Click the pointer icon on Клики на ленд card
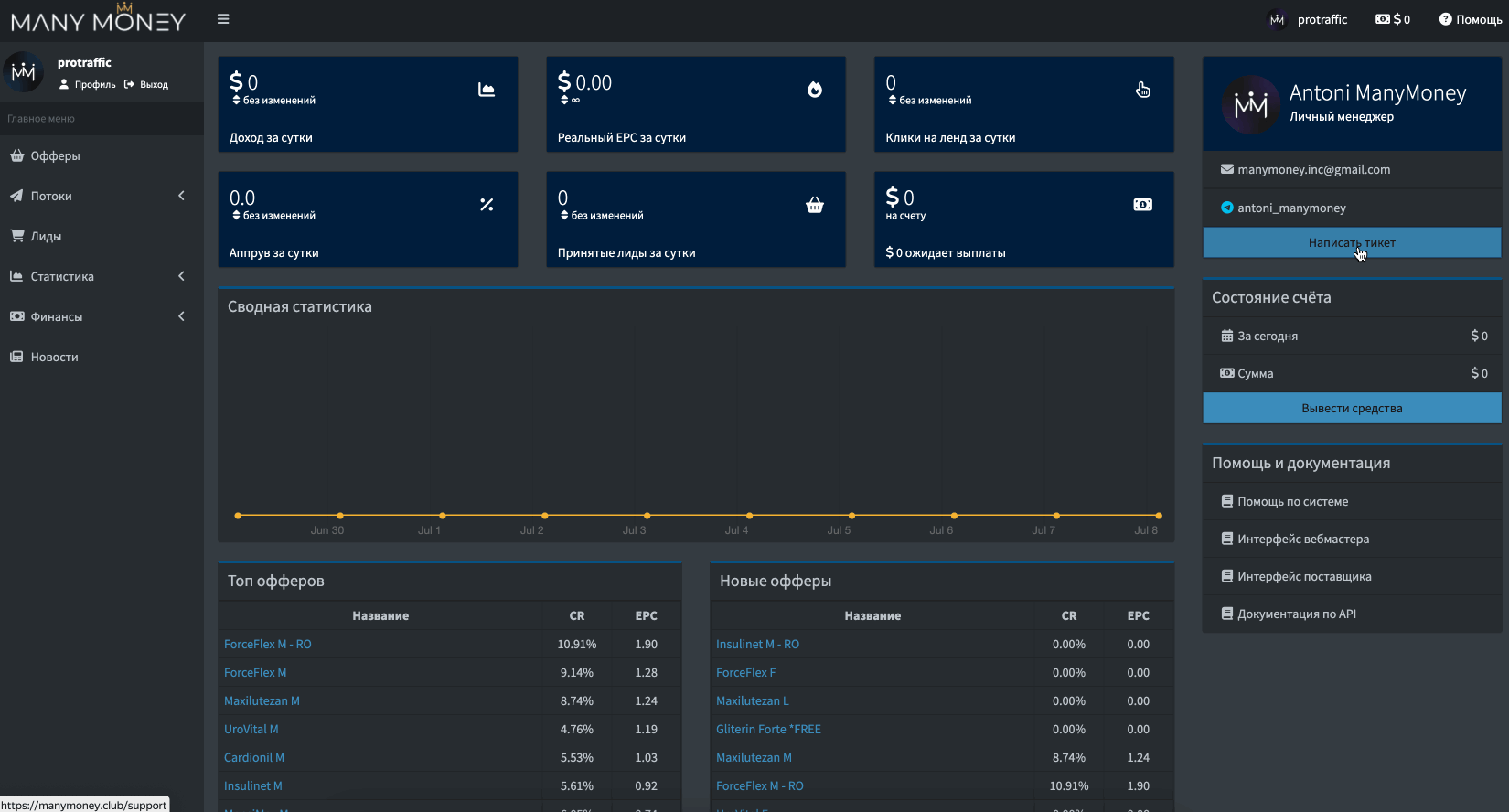The height and width of the screenshot is (812, 1509). click(x=1143, y=90)
